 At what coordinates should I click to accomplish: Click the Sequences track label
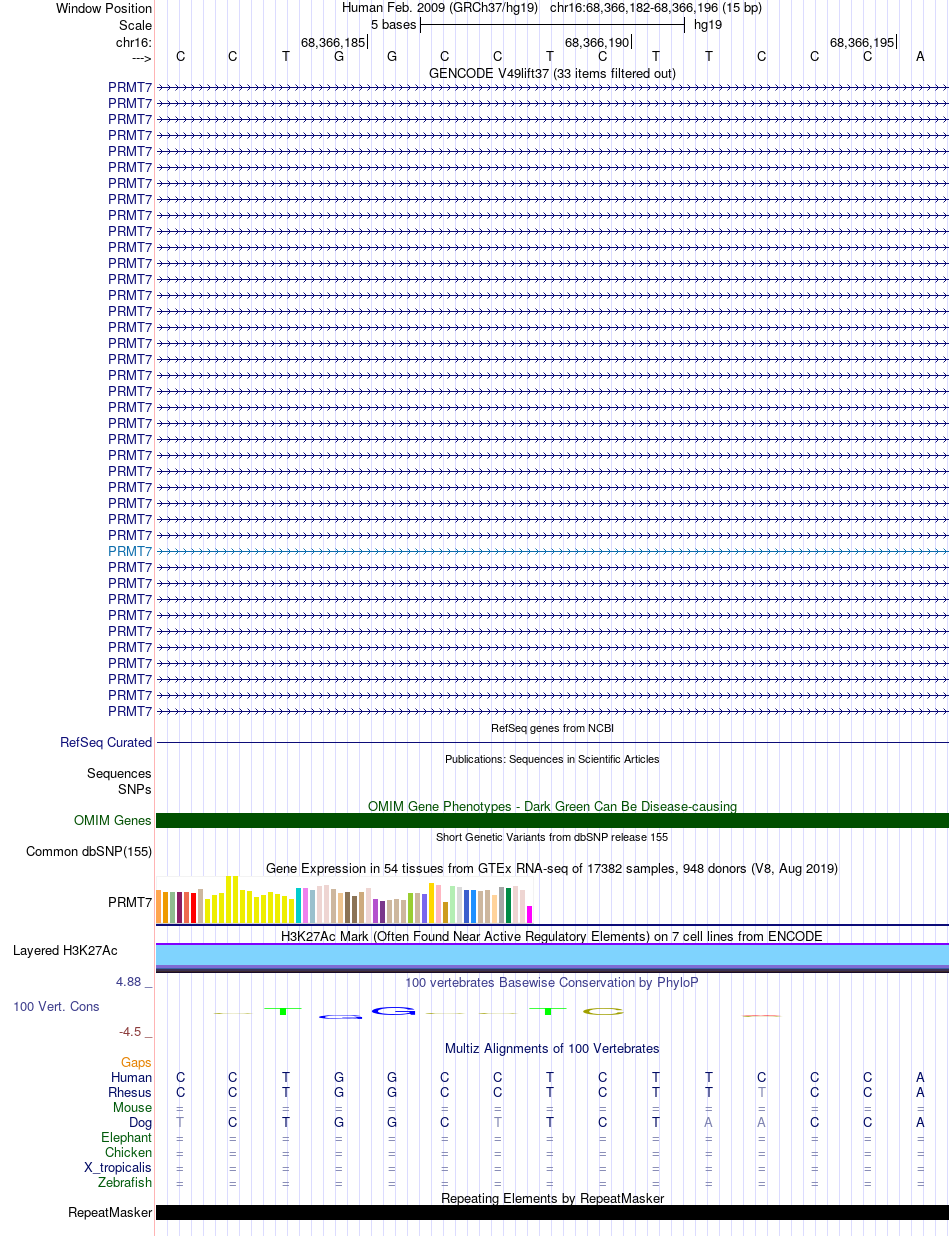click(119, 774)
